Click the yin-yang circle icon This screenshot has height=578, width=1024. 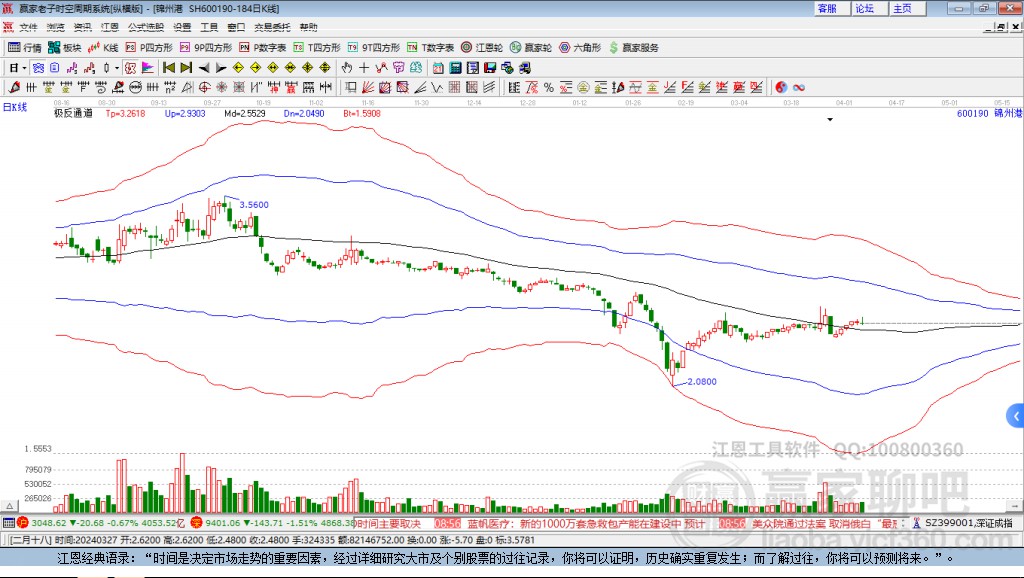781,87
